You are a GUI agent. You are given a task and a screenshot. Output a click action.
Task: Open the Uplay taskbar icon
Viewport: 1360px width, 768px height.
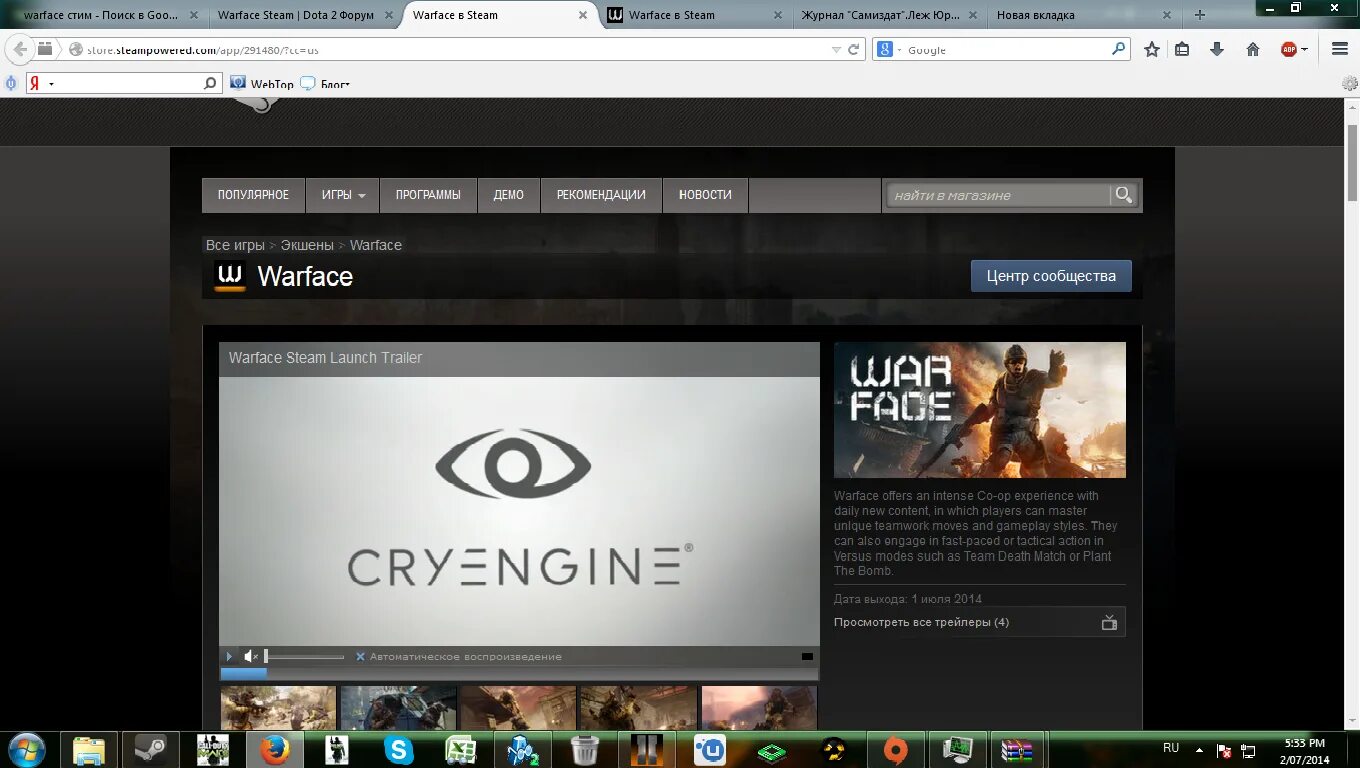pyautogui.click(x=709, y=749)
